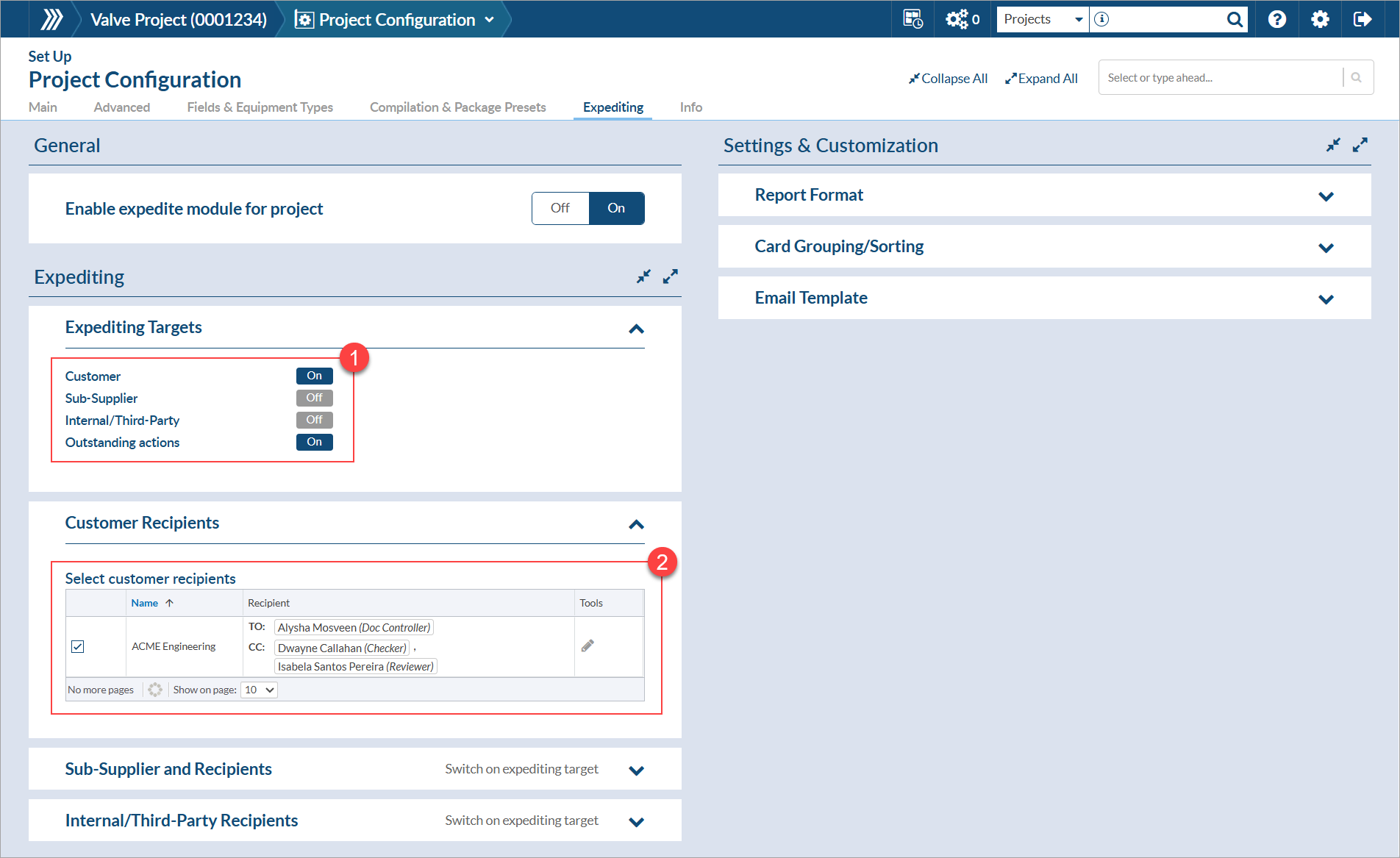Collapse all panels in Settings & Customization
This screenshot has height=858, width=1400.
[1333, 145]
